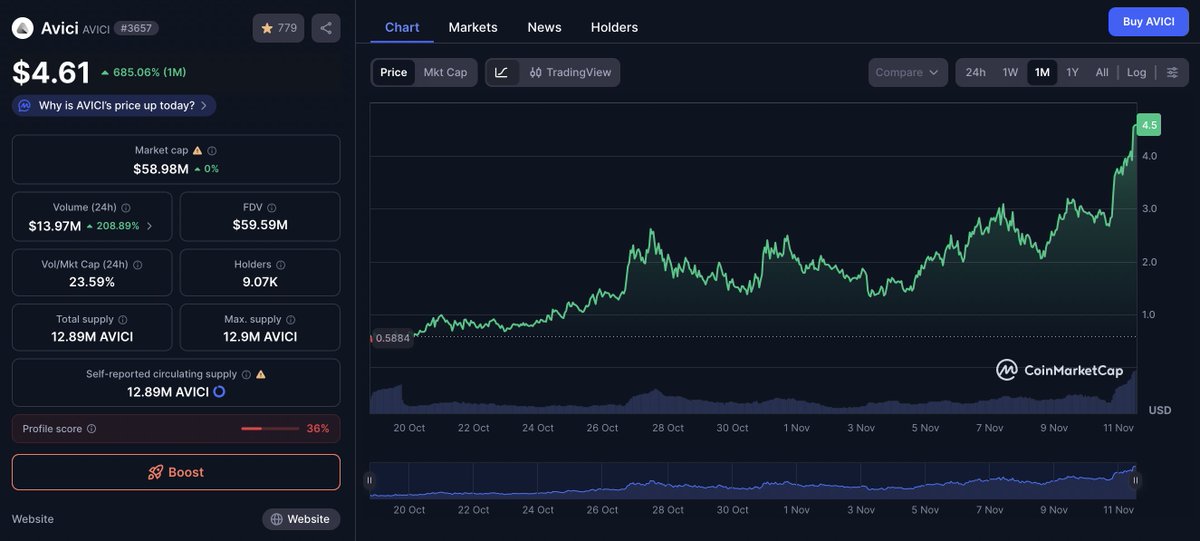Image resolution: width=1200 pixels, height=541 pixels.
Task: Add AVICI to watchlist star button
Action: (278, 28)
